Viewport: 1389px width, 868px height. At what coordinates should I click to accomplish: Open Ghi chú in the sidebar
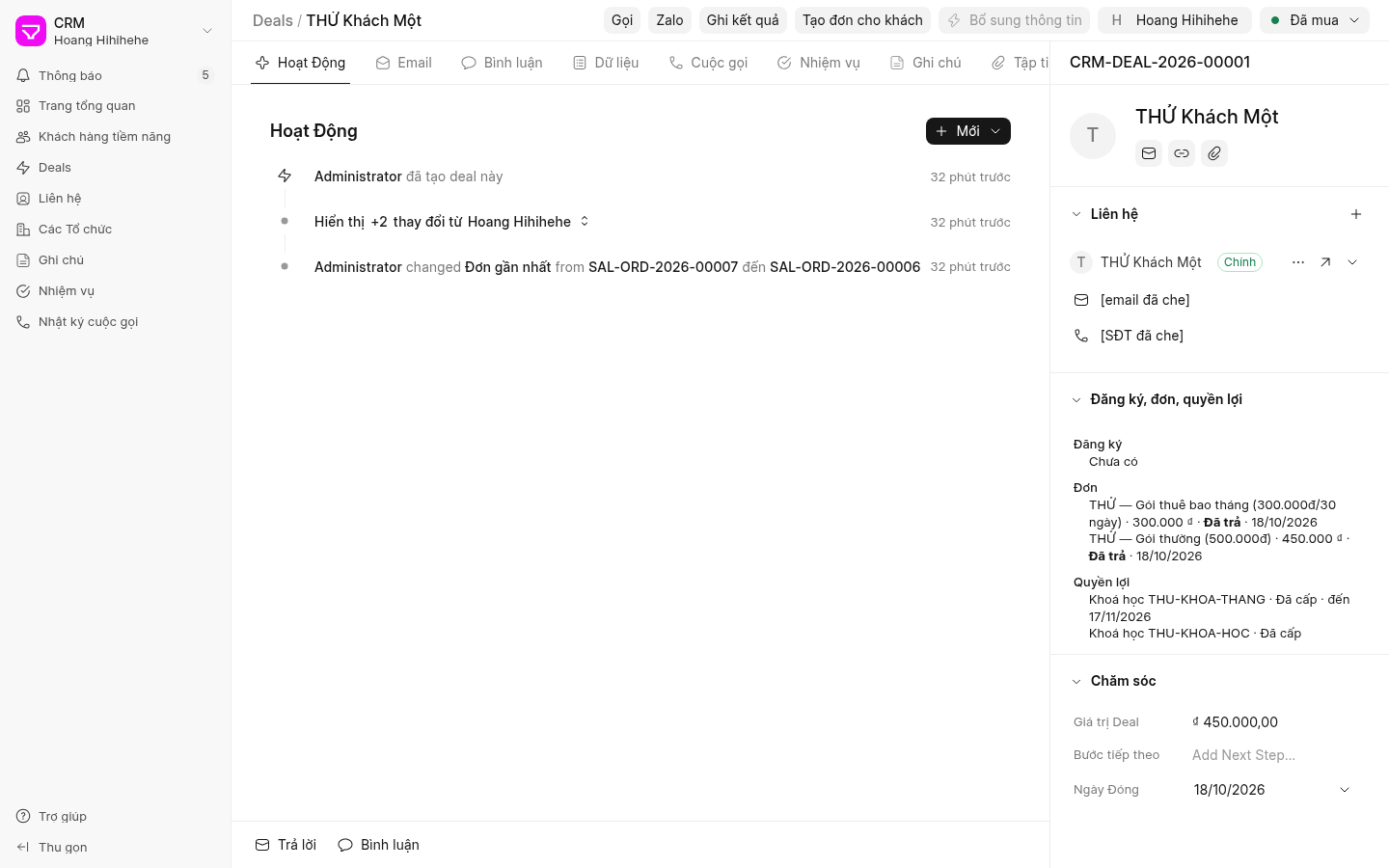(115, 260)
